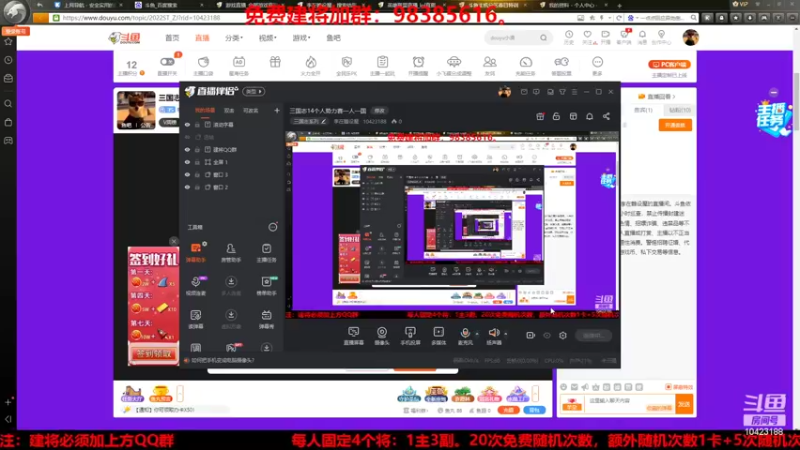800x450 pixels.
Task: Switch to the 贵宾(1) tab in the right panel
Action: (x=643, y=110)
